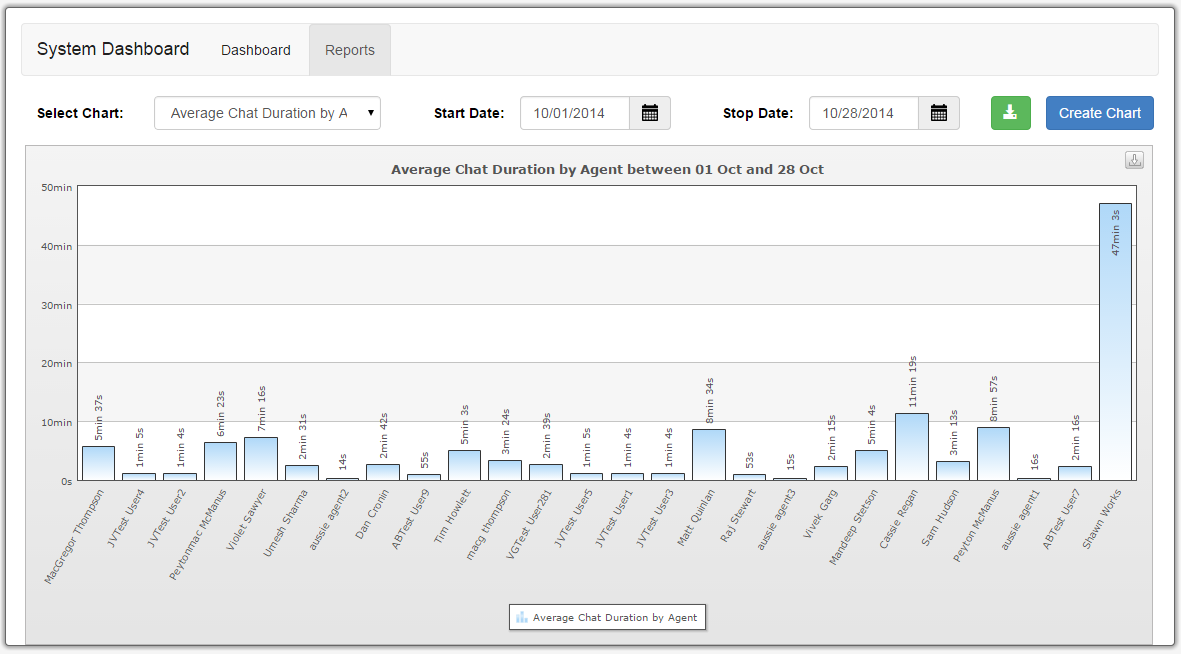Toggle the Average Chat Duration legend item
Viewport: 1181px width, 654px height.
[x=607, y=617]
